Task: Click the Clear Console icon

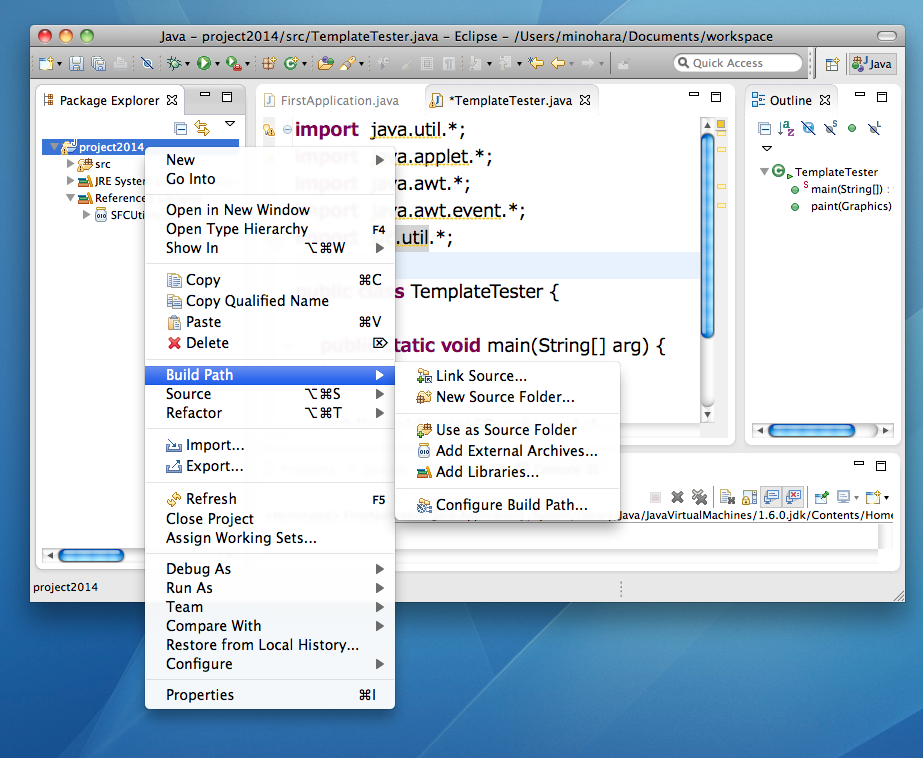Action: 727,496
